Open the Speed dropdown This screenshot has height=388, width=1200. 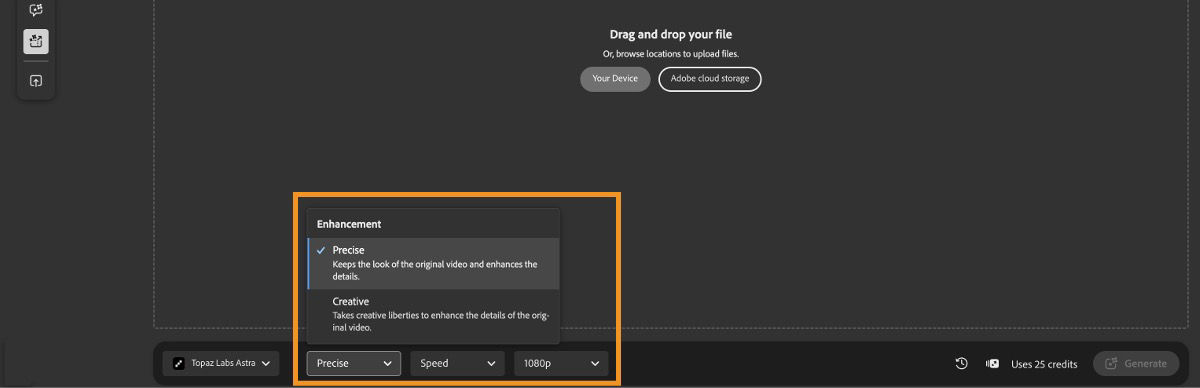457,364
